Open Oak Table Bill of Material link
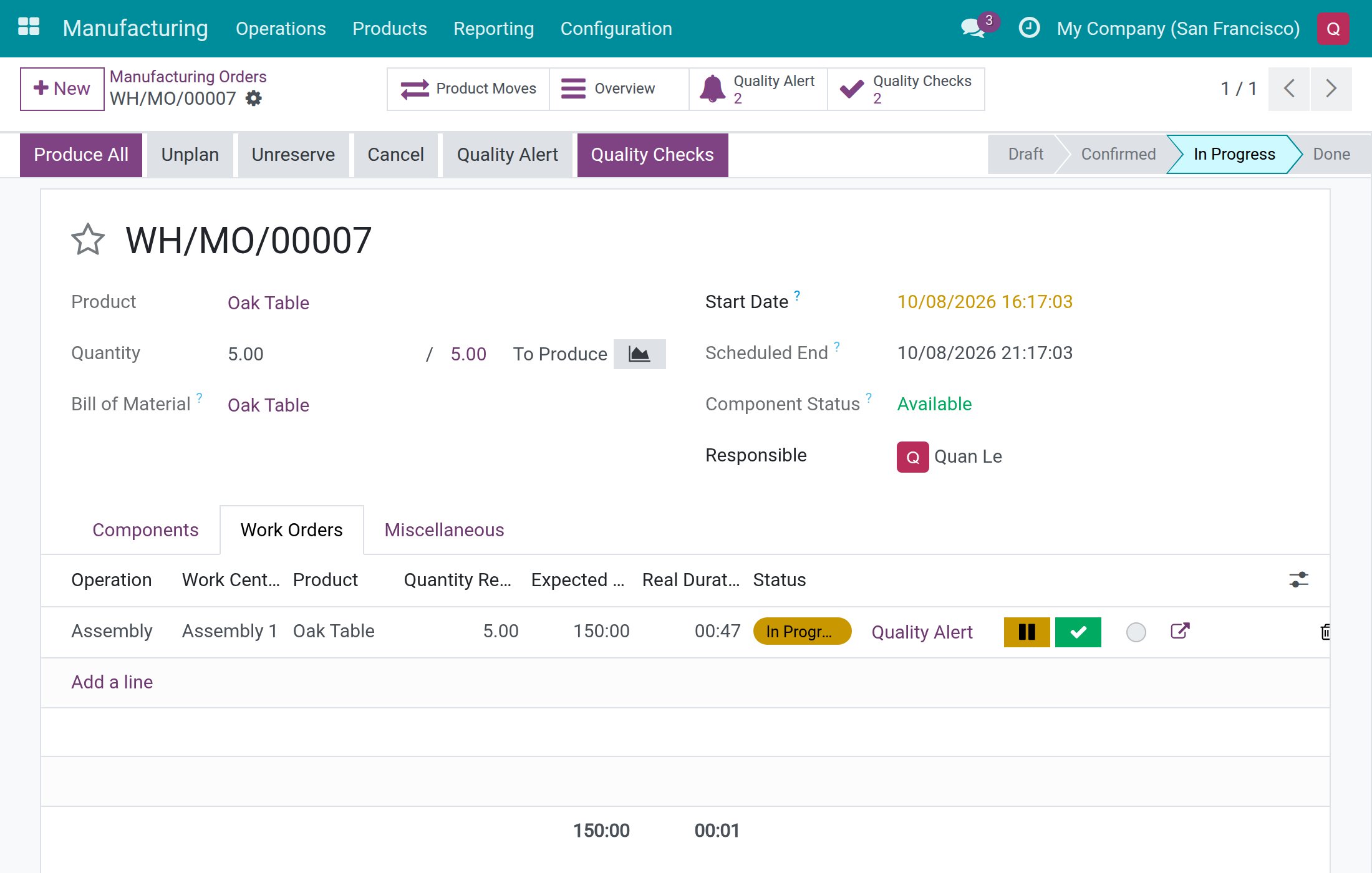 pyautogui.click(x=268, y=405)
